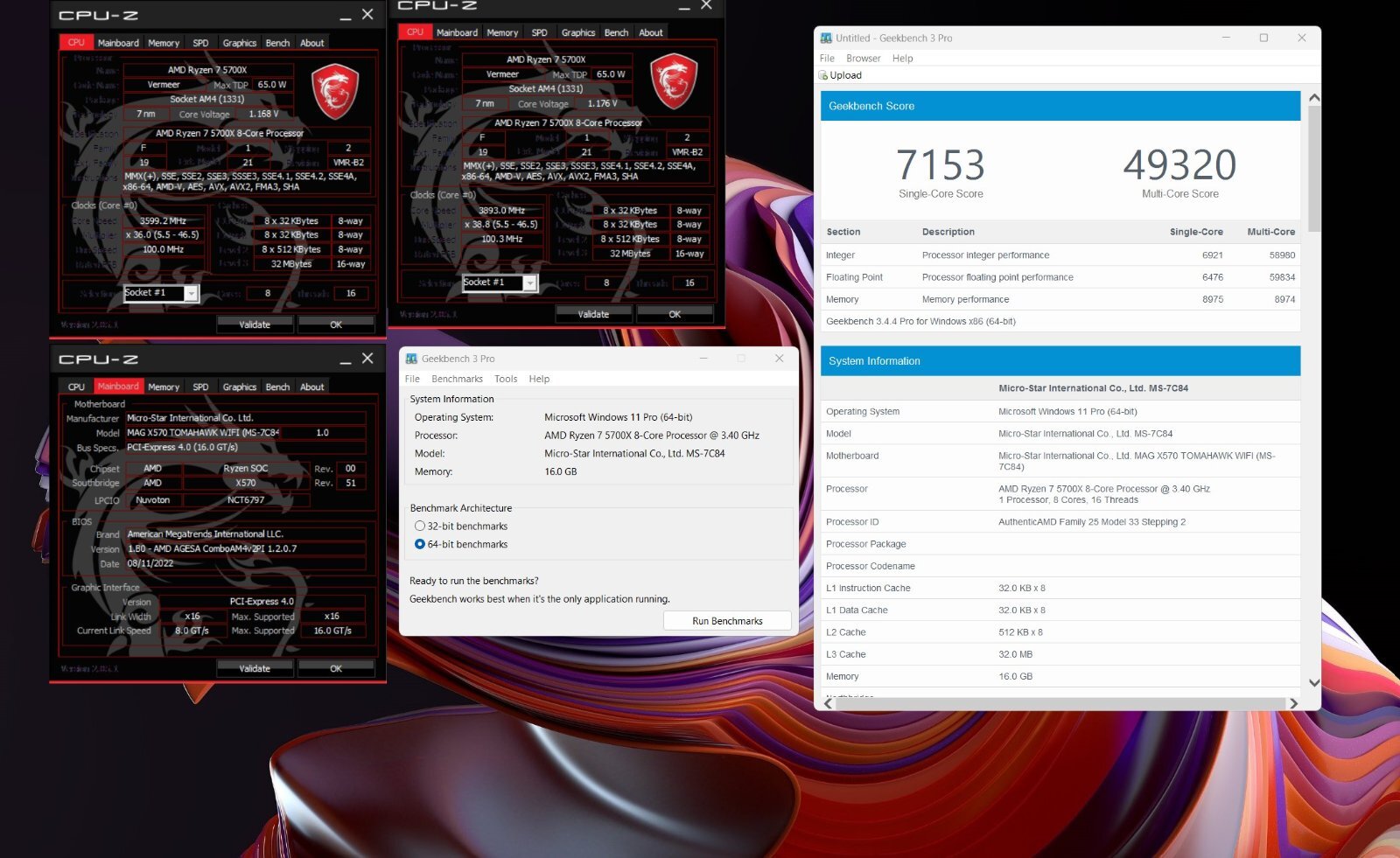Screen dimensions: 1400x858
Task: Click scroll up arrow in Geekbench results
Action: 1314,98
